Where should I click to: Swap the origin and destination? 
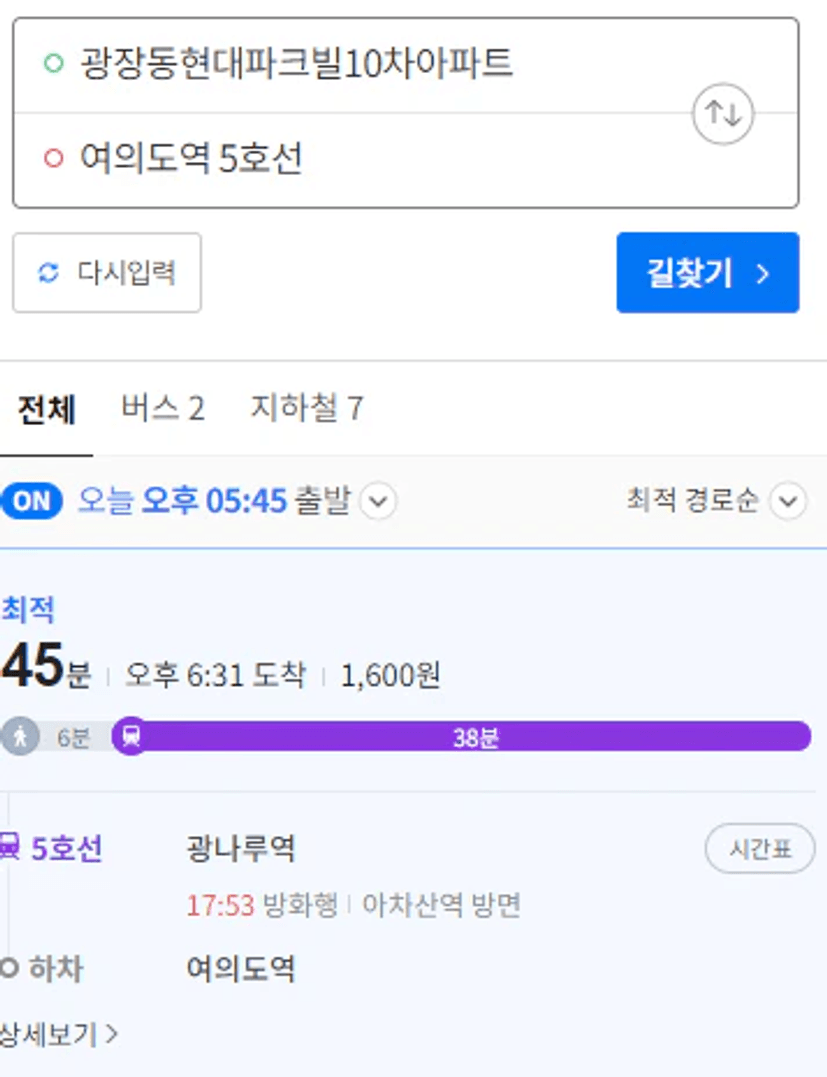pyautogui.click(x=723, y=113)
